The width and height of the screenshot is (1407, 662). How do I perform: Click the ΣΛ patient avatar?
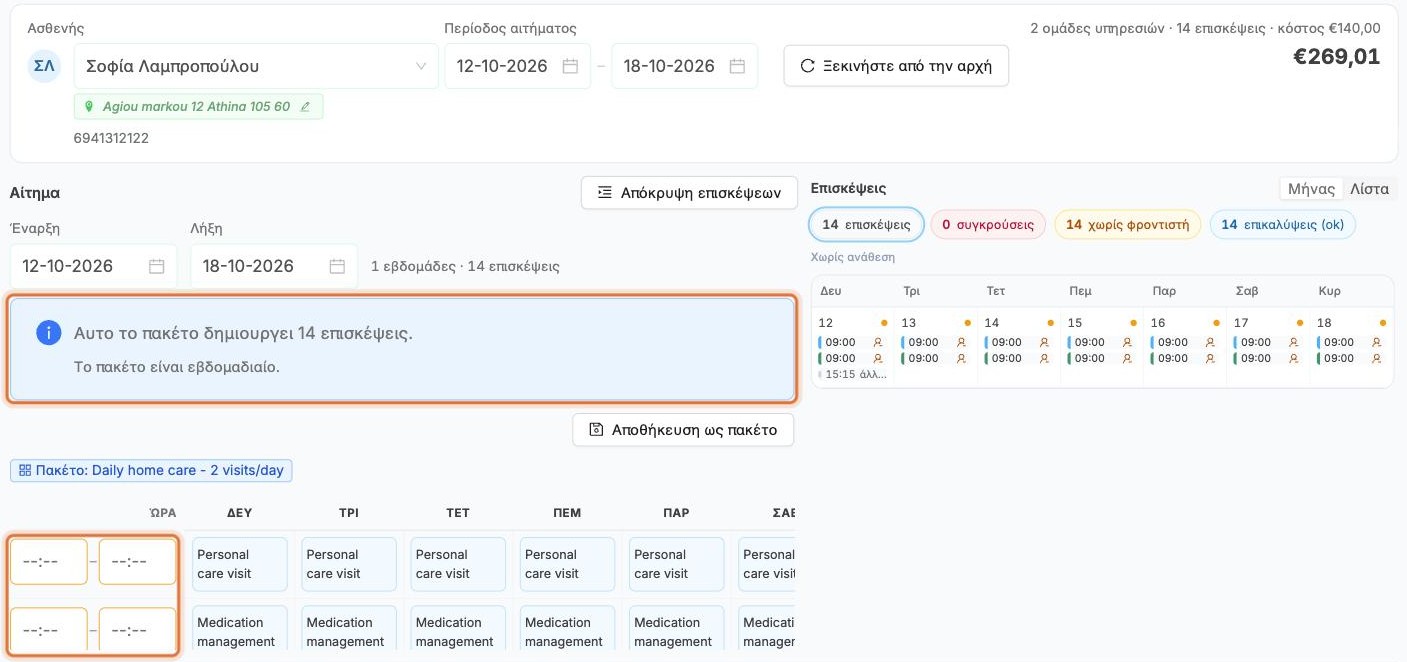(44, 66)
